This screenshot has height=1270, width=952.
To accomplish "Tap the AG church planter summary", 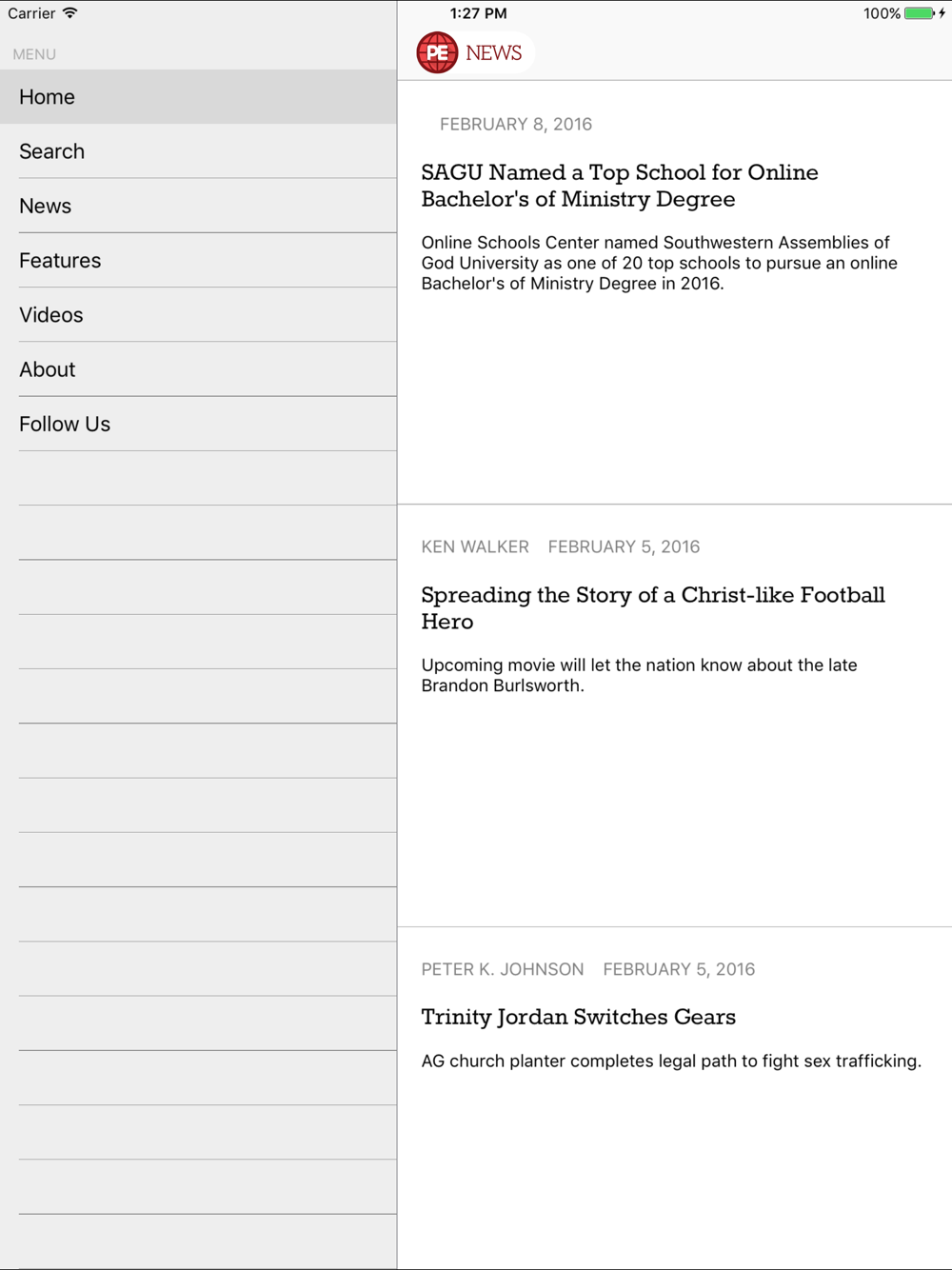I will [671, 1061].
